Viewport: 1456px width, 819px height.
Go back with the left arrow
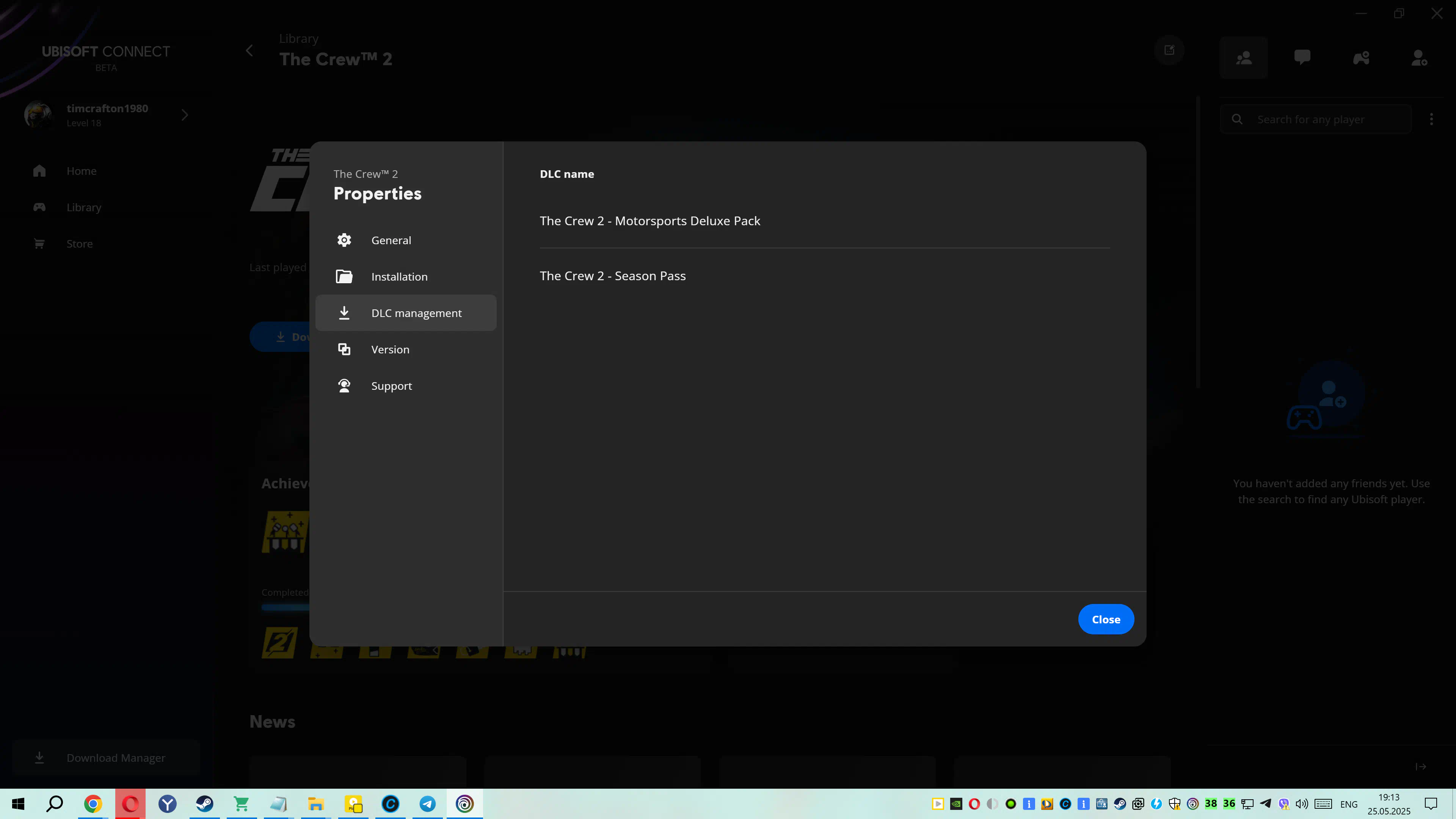tap(249, 50)
